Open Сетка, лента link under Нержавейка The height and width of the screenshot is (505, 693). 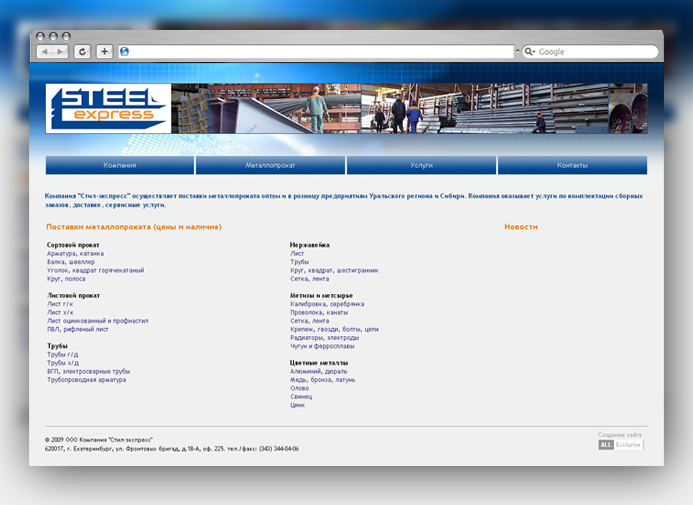tap(310, 279)
